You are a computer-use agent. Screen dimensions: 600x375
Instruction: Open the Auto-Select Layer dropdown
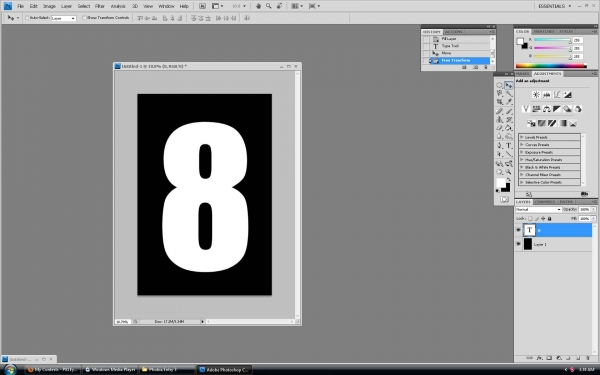[64, 18]
